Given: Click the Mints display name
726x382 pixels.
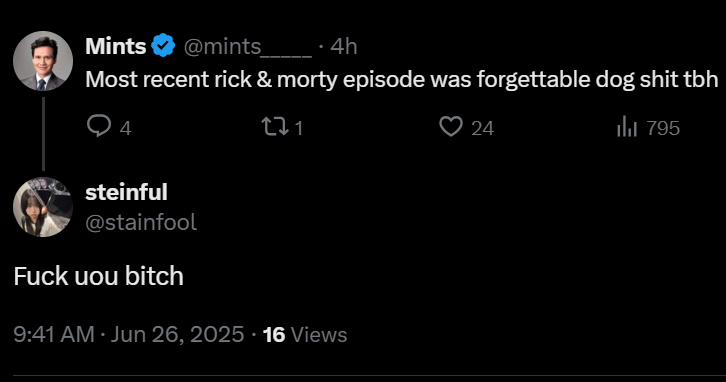Looking at the screenshot, I should coord(116,46).
